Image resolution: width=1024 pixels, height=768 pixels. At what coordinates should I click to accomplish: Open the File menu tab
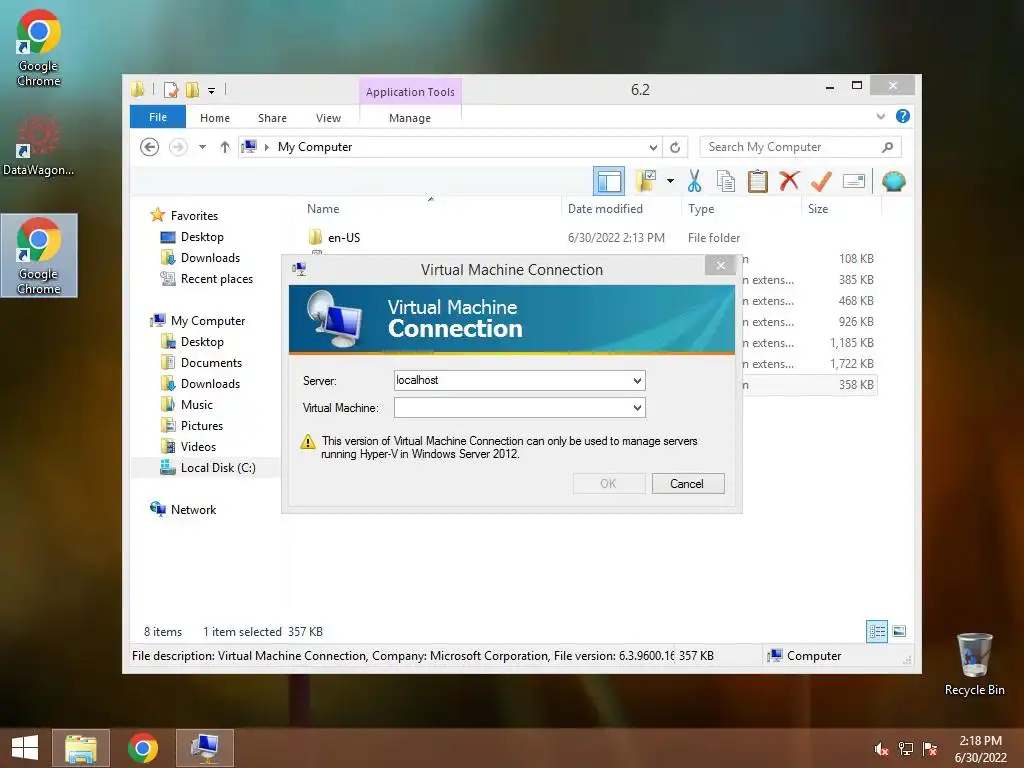(158, 117)
